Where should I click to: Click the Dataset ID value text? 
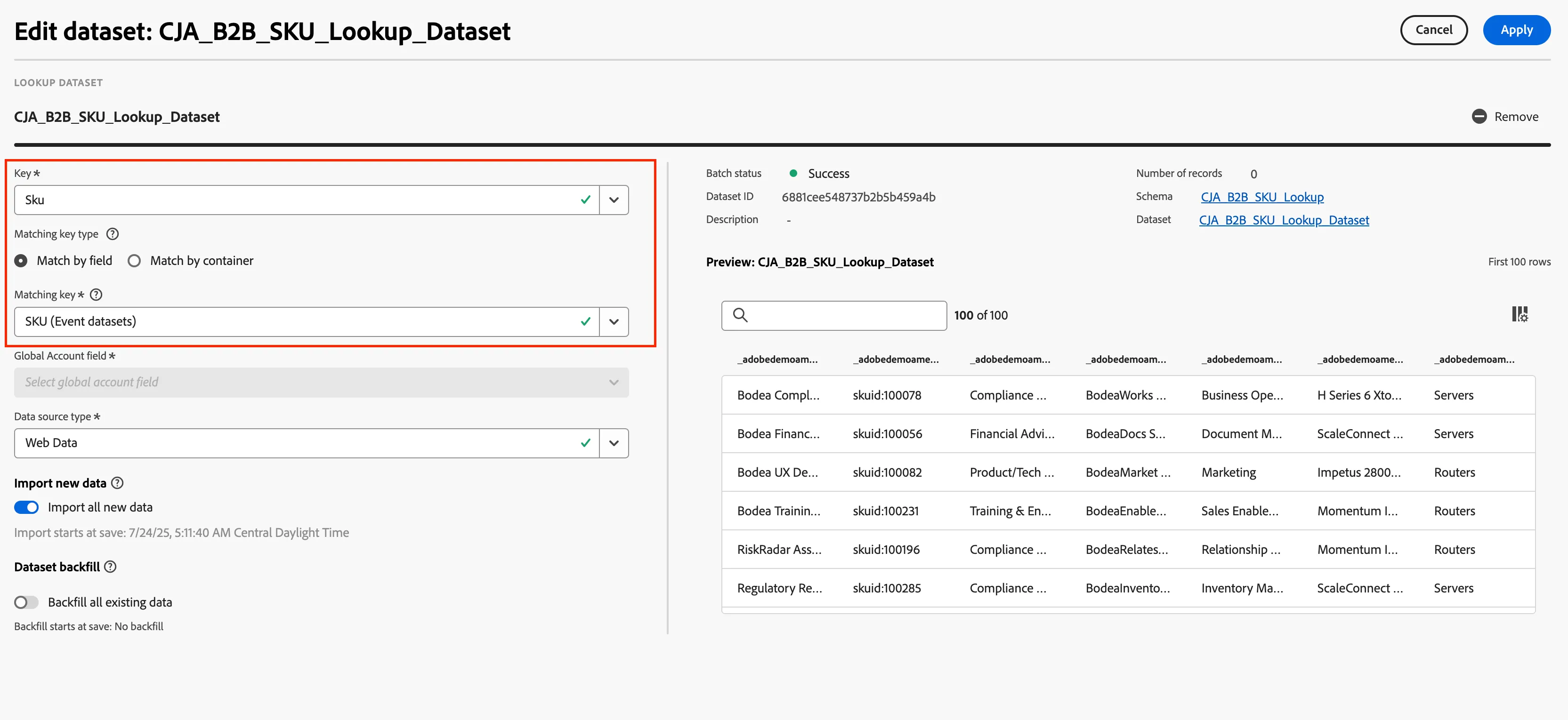click(x=858, y=197)
